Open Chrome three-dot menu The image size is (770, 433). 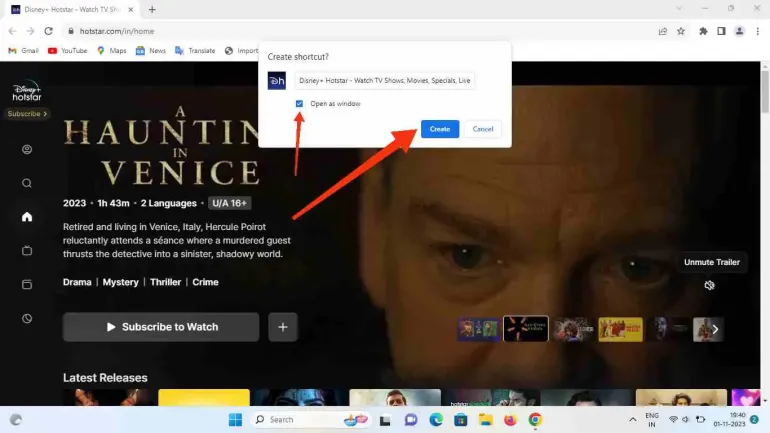point(758,31)
